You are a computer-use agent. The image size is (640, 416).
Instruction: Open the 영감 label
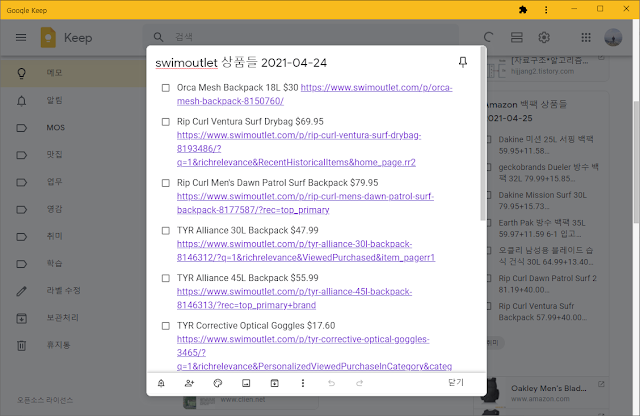click(73, 209)
